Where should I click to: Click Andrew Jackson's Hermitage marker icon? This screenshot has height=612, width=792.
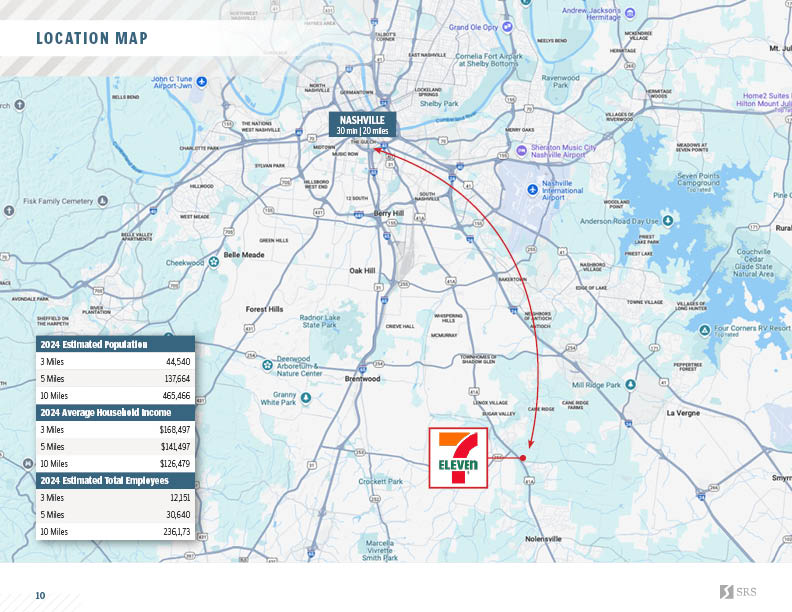pos(630,13)
